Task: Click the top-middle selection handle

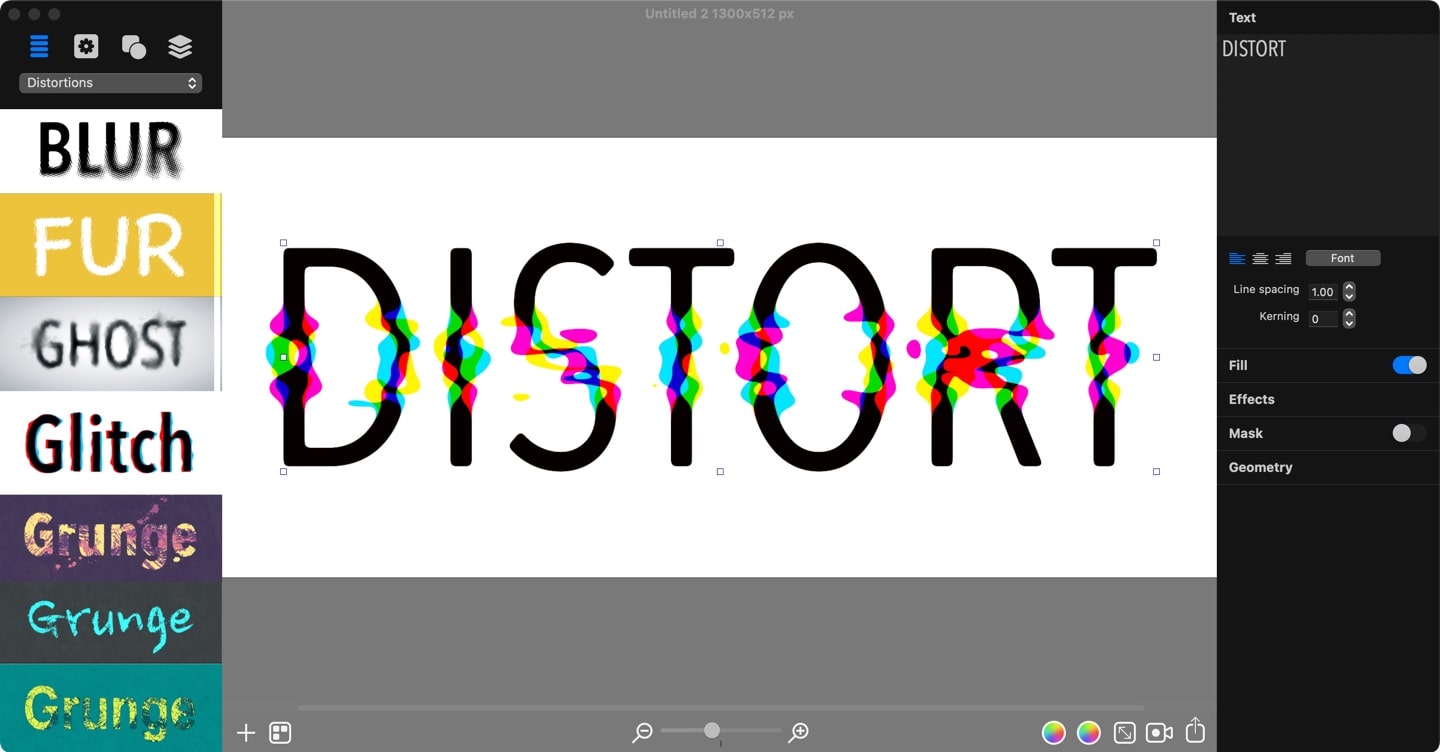Action: click(x=720, y=243)
